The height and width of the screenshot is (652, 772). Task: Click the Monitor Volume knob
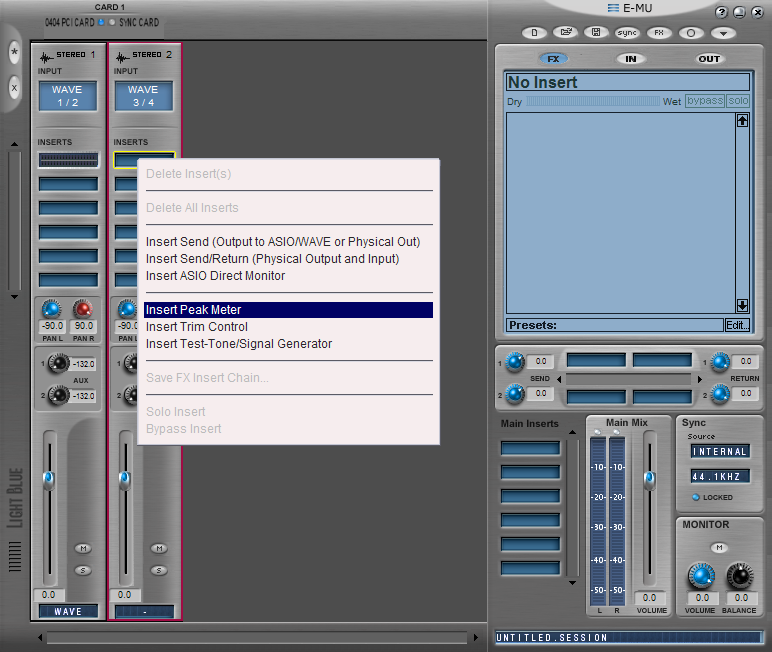click(701, 576)
